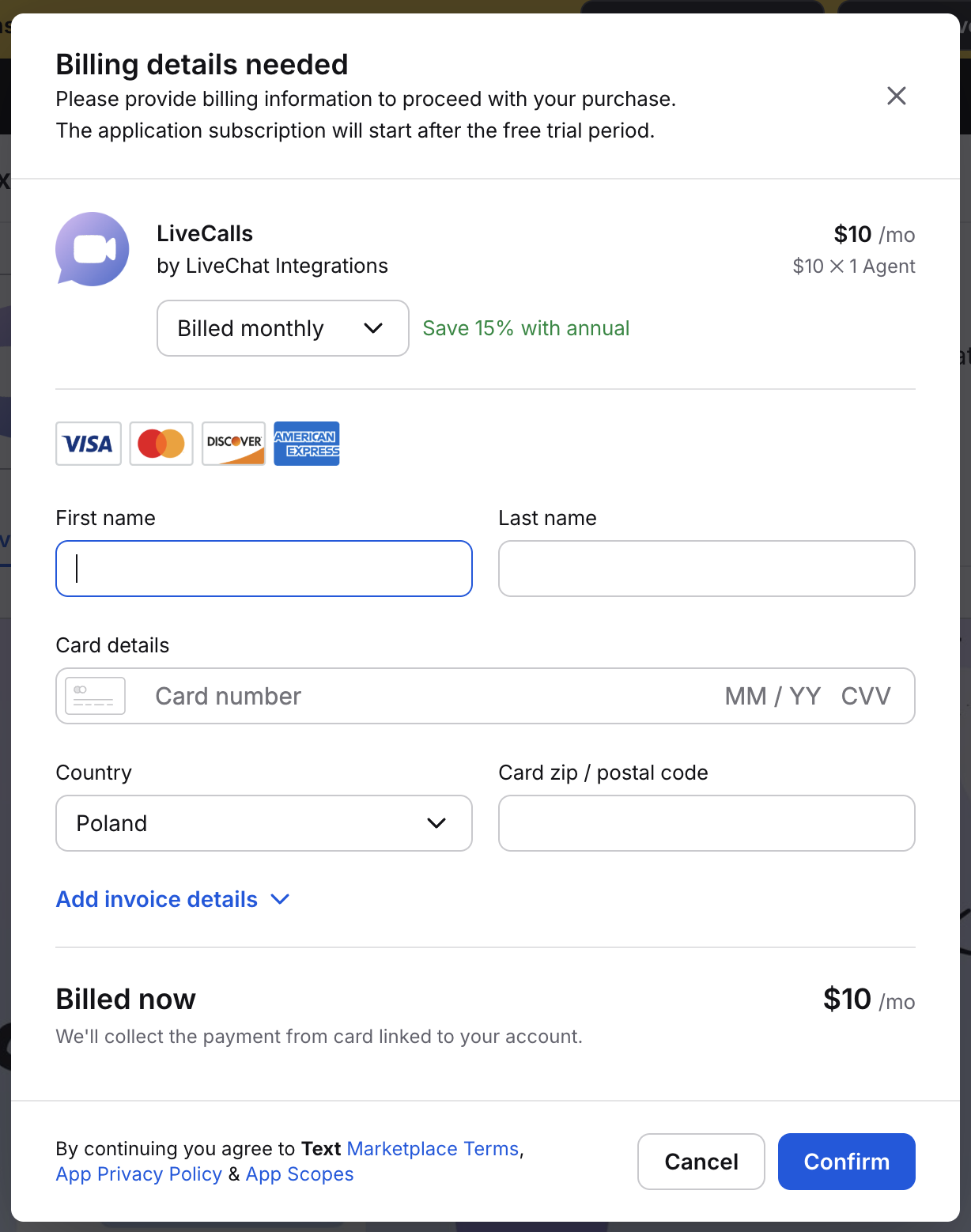Click the CVV field
Viewport: 971px width, 1232px height.
coord(866,696)
